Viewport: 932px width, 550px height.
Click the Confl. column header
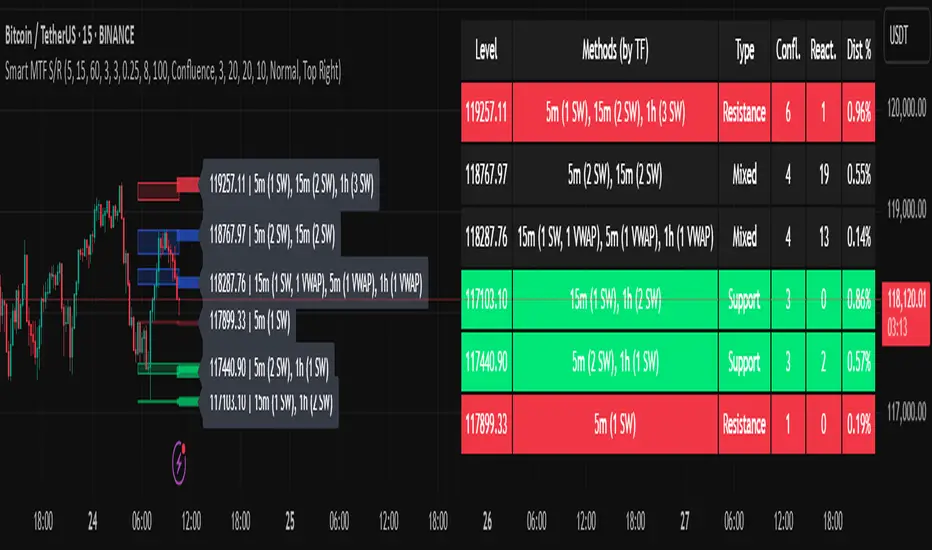(788, 48)
